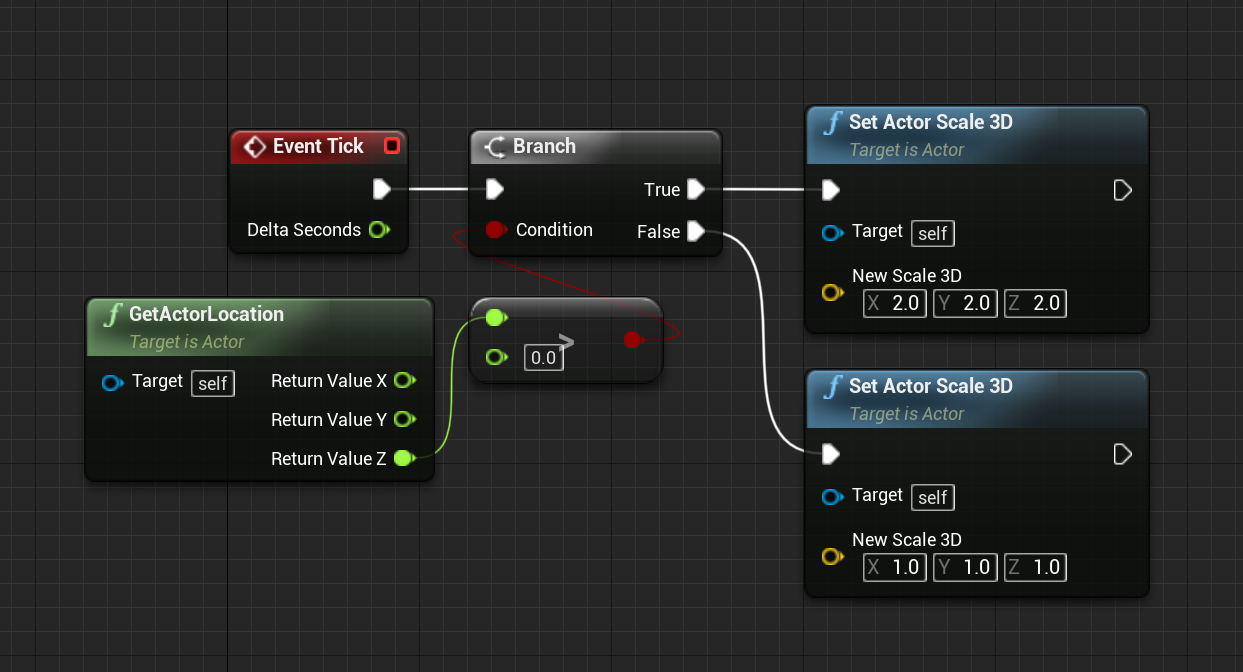Image resolution: width=1243 pixels, height=672 pixels.
Task: Click the Branch node's execution input pin
Action: 494,189
